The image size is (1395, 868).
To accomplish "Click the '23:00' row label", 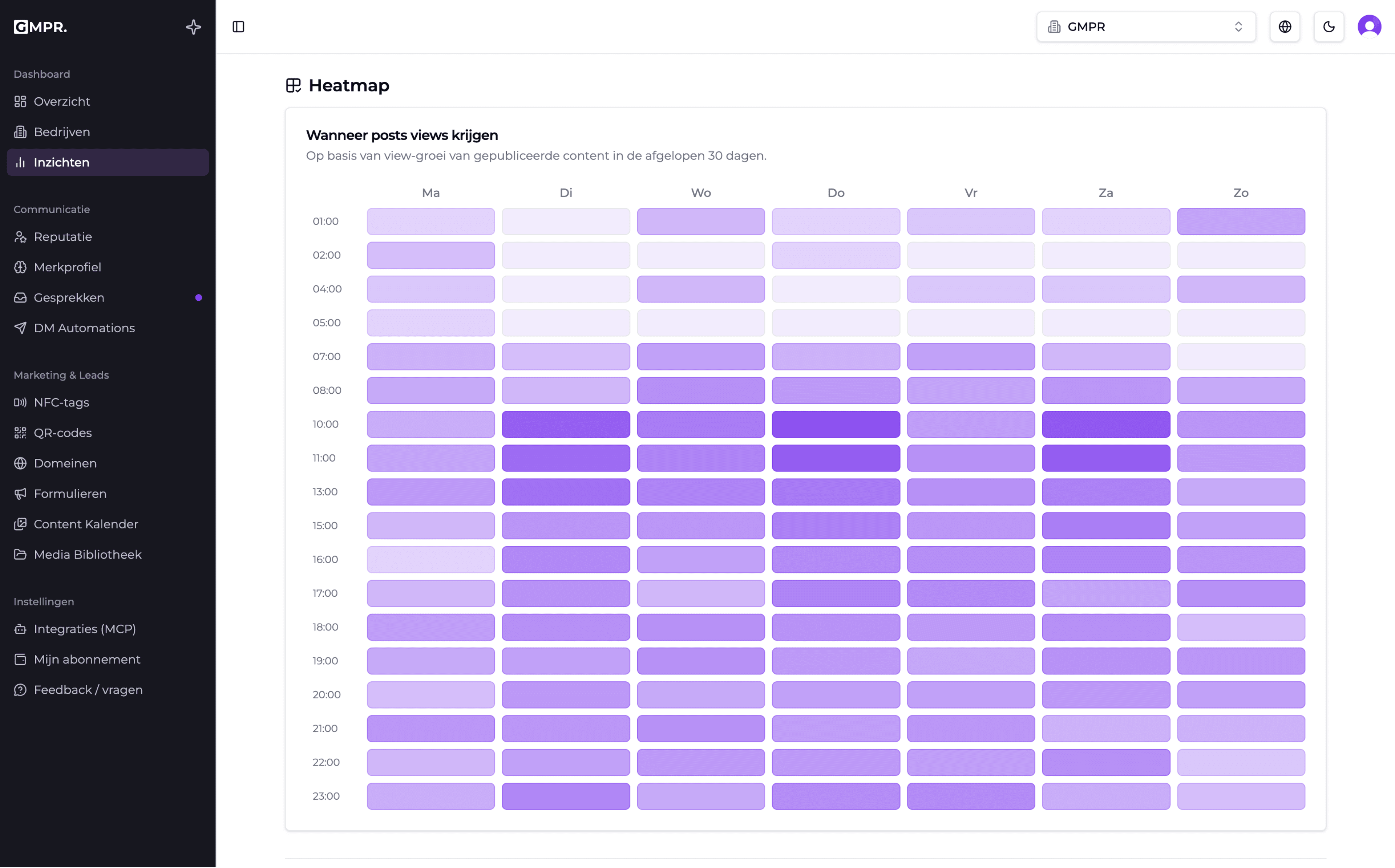I will point(326,796).
